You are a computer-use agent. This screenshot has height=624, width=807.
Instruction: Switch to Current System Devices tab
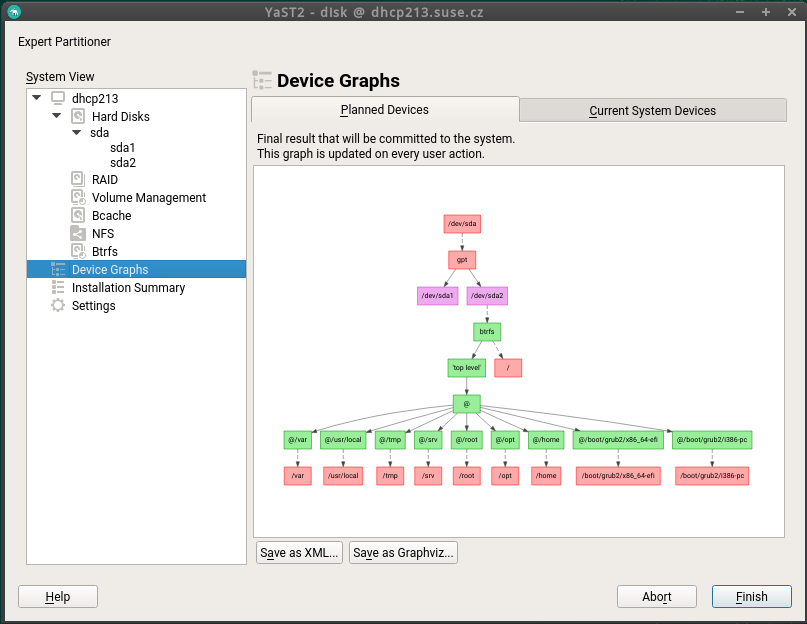point(652,111)
